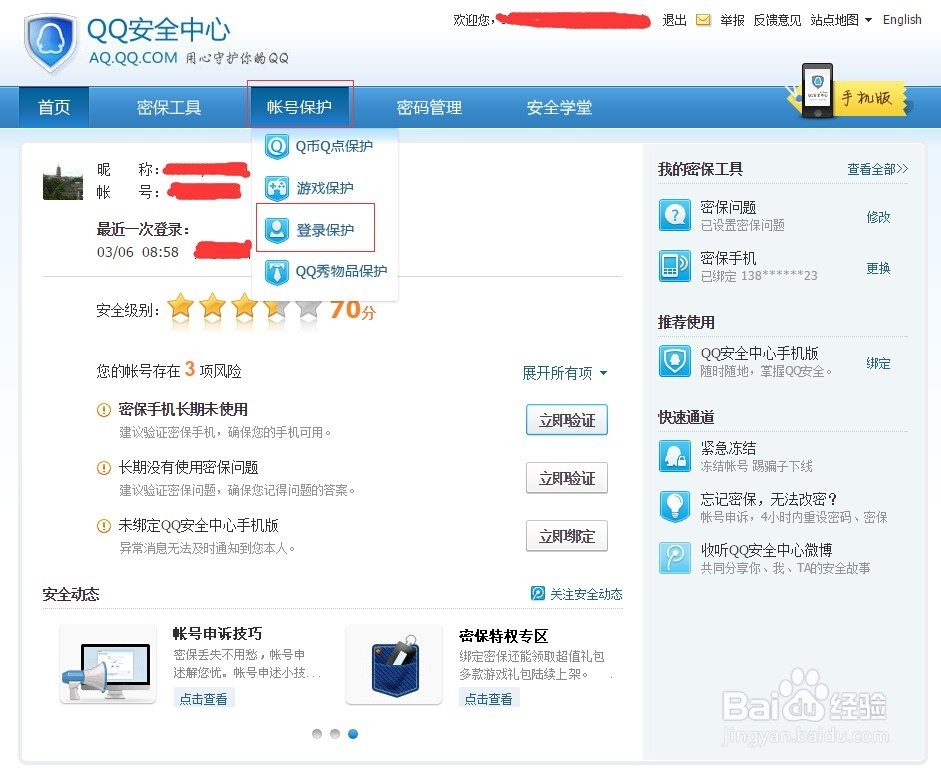This screenshot has height=768, width=941.
Task: Open 游戏保护 via its gamepad icon
Action: pyautogui.click(x=277, y=187)
